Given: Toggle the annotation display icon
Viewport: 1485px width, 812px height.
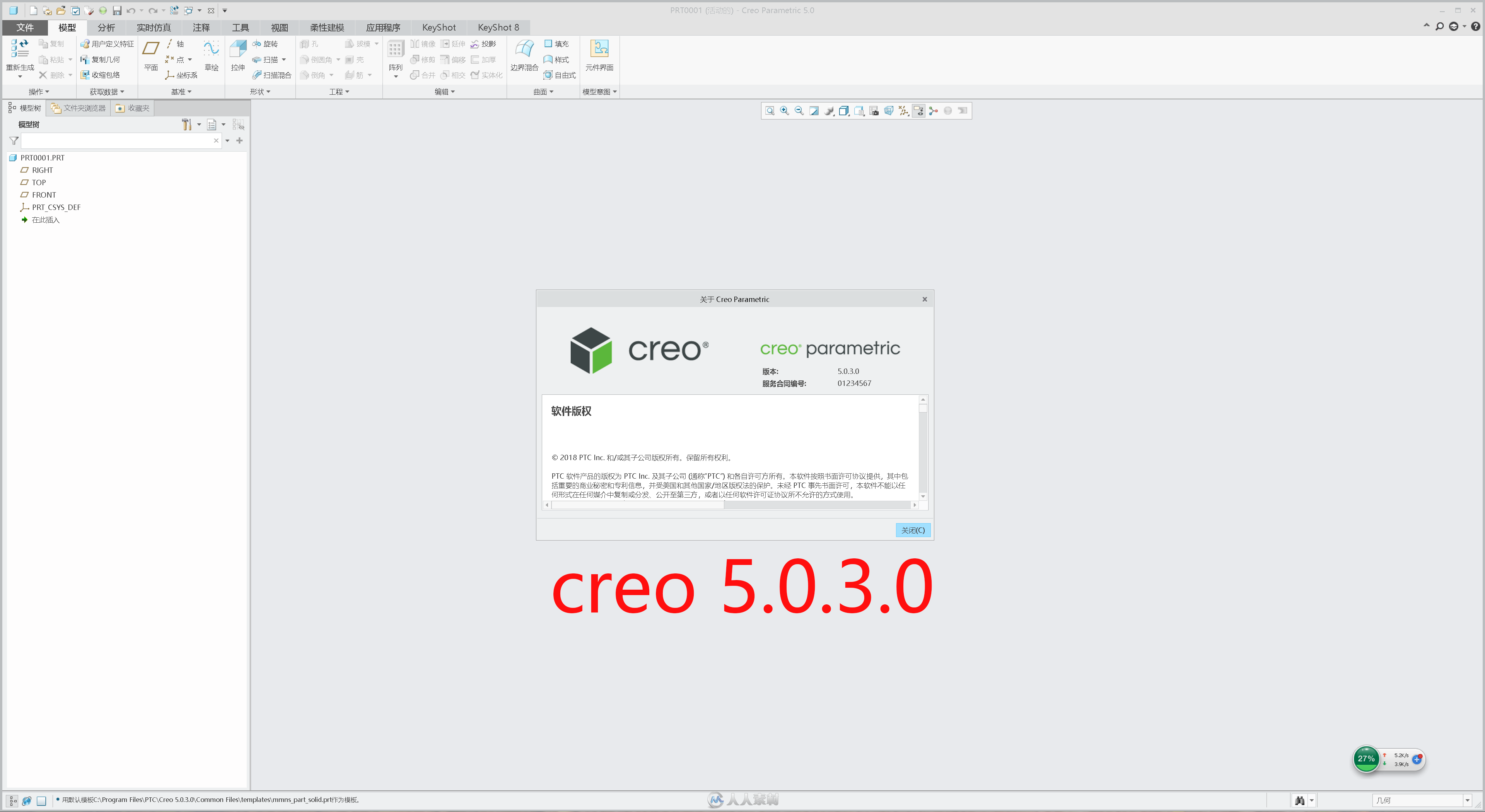Looking at the screenshot, I should click(918, 111).
